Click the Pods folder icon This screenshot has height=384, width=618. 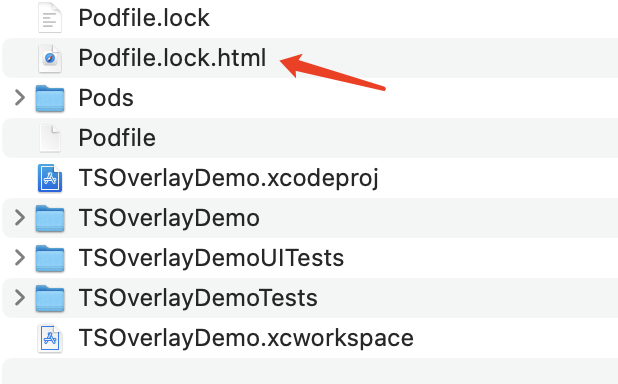(x=50, y=98)
